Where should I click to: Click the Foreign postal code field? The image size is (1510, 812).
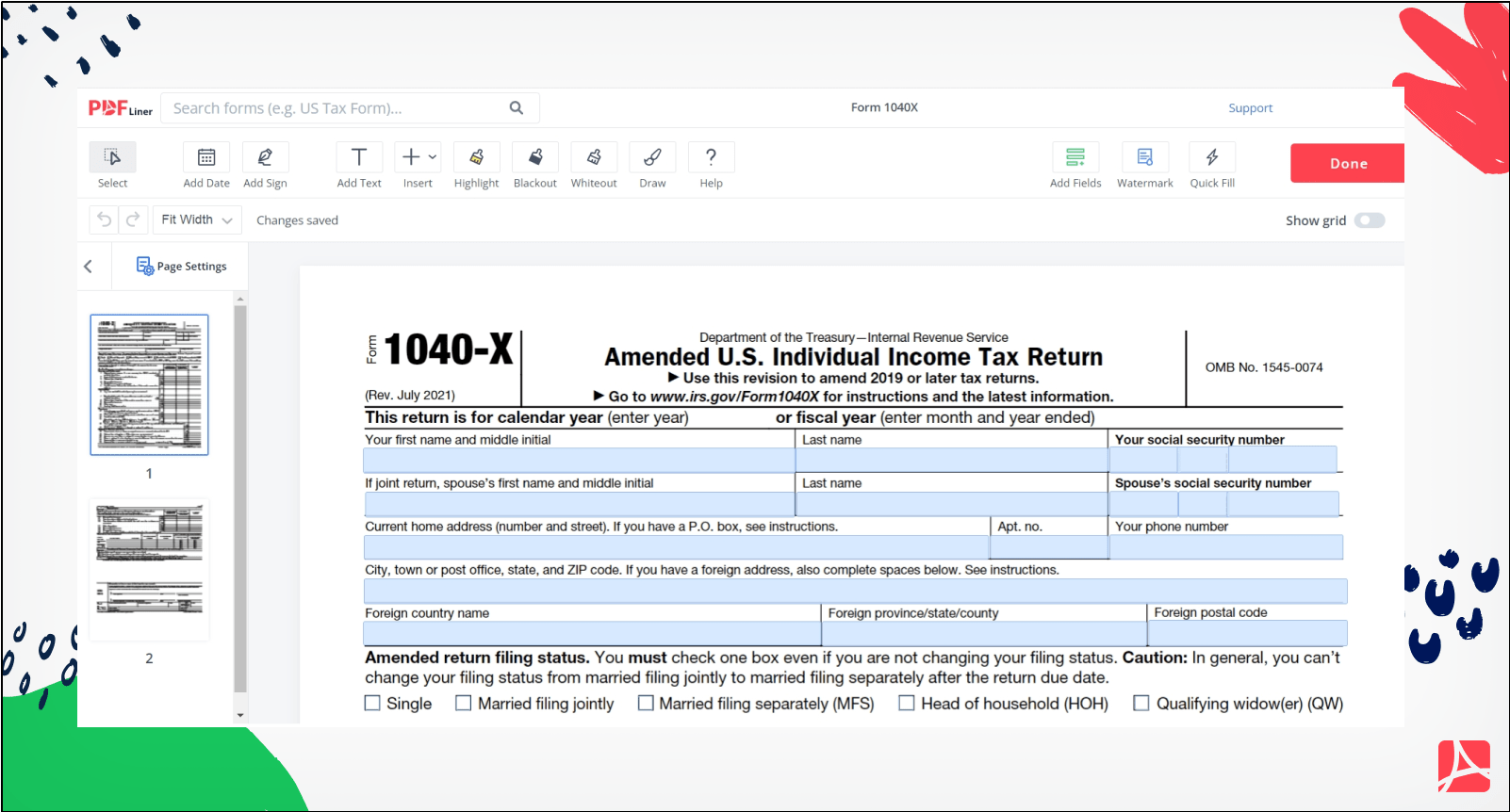[1248, 633]
